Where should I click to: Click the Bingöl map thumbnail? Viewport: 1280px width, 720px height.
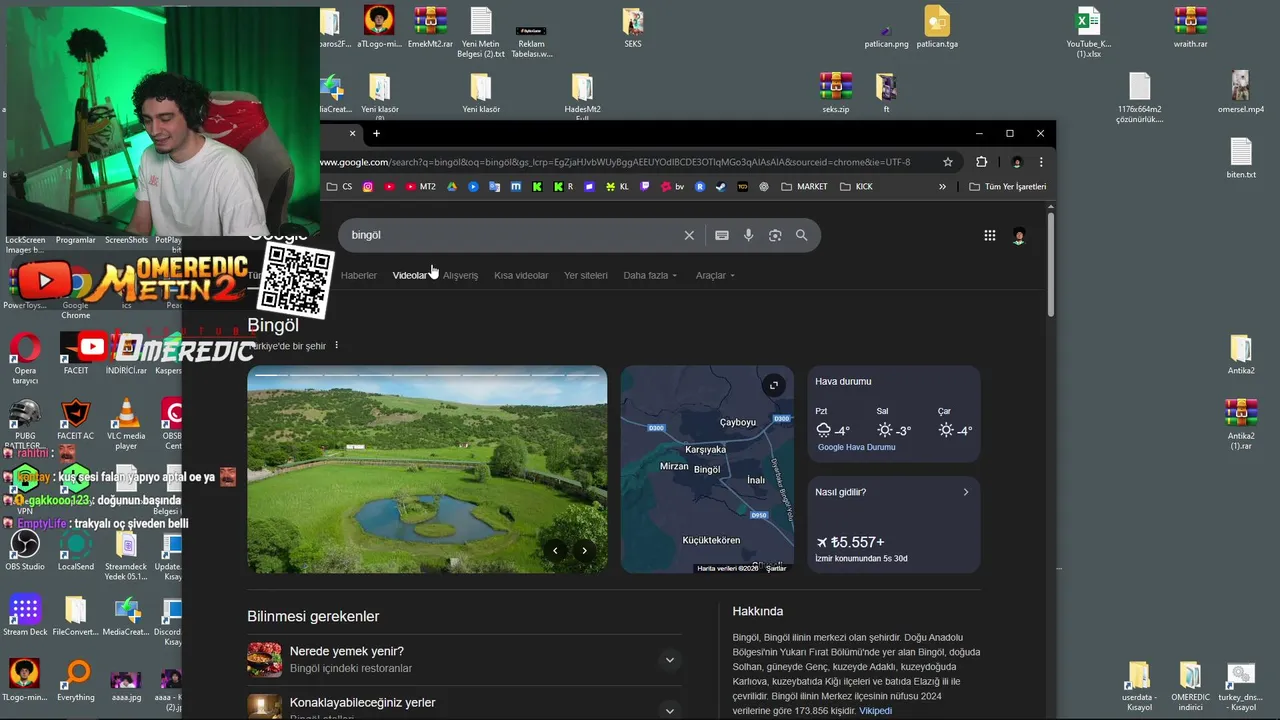tap(707, 469)
